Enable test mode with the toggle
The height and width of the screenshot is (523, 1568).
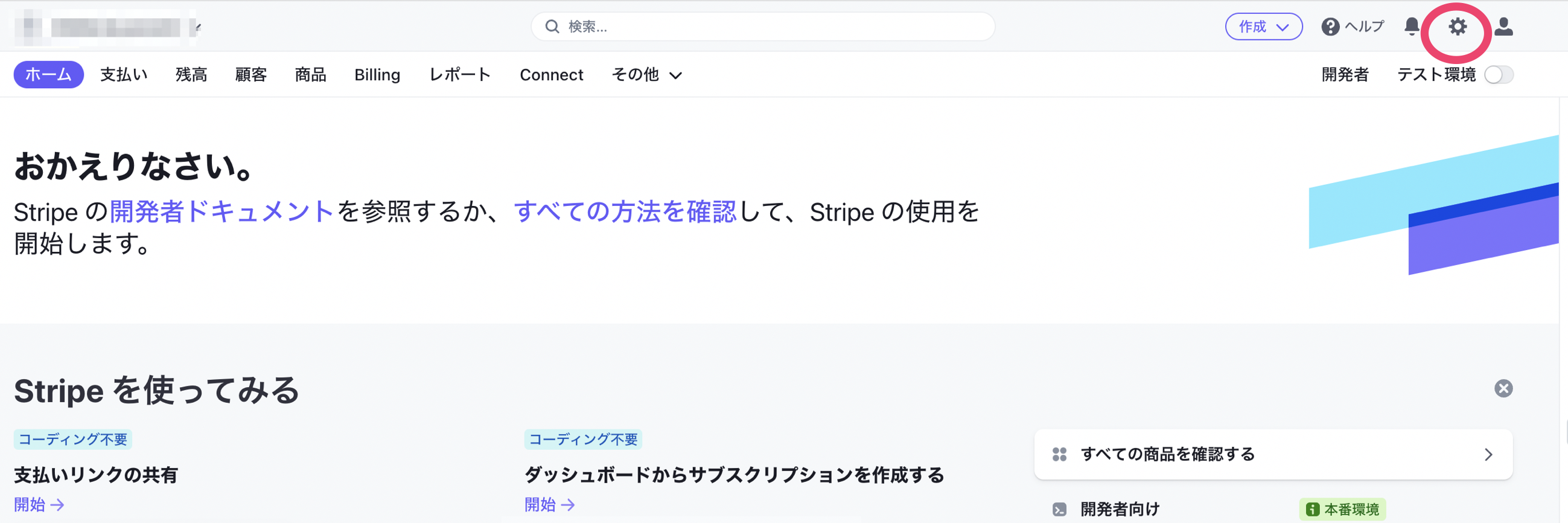[1500, 74]
